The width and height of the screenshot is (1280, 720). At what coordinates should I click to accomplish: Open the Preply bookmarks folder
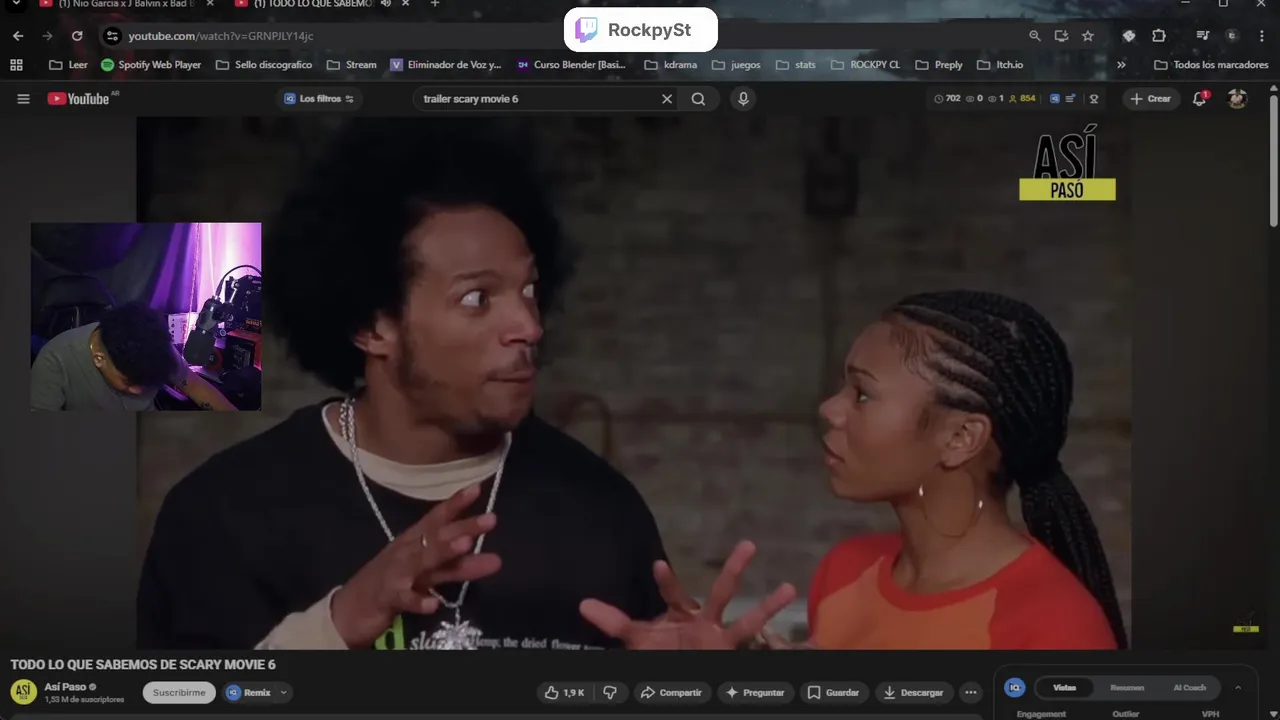[939, 65]
